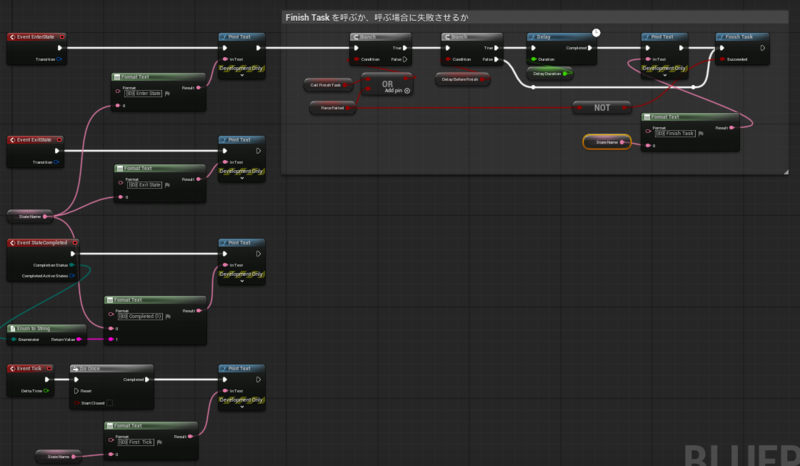Expand the Print Text node after Event StateCompleted
800x466 pixels.
tap(242, 281)
